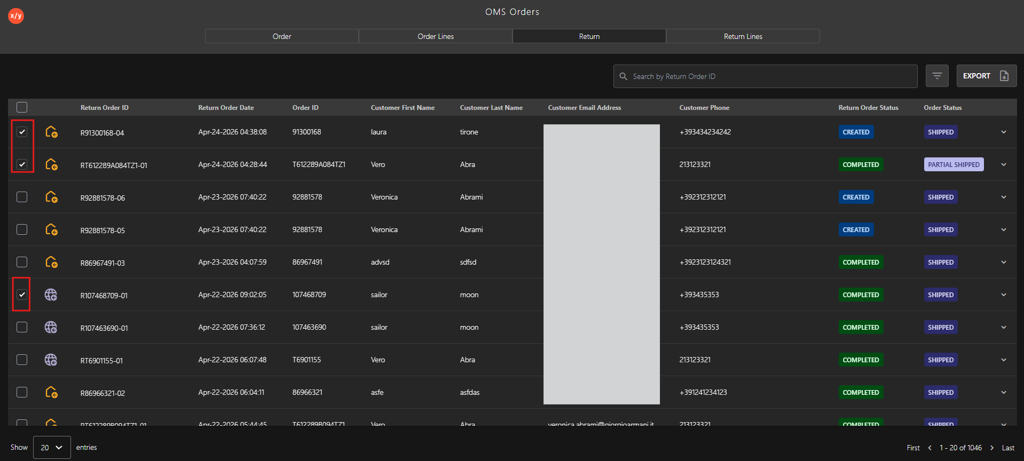Click the globe icon for R107468709-01

51,295
